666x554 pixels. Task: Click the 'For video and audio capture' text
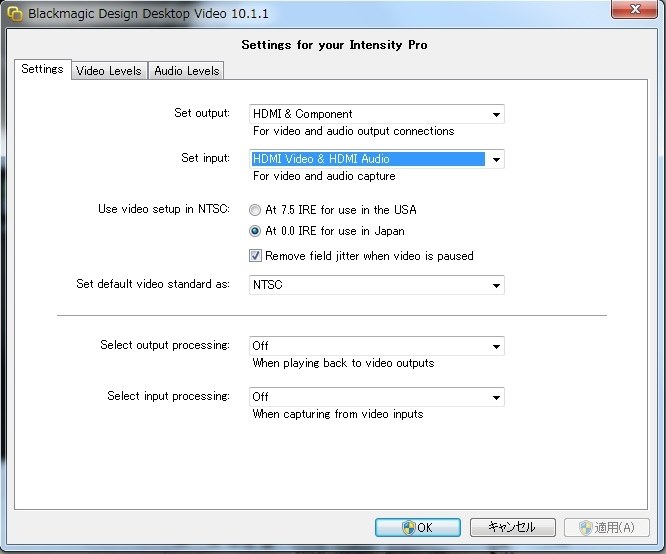(324, 176)
